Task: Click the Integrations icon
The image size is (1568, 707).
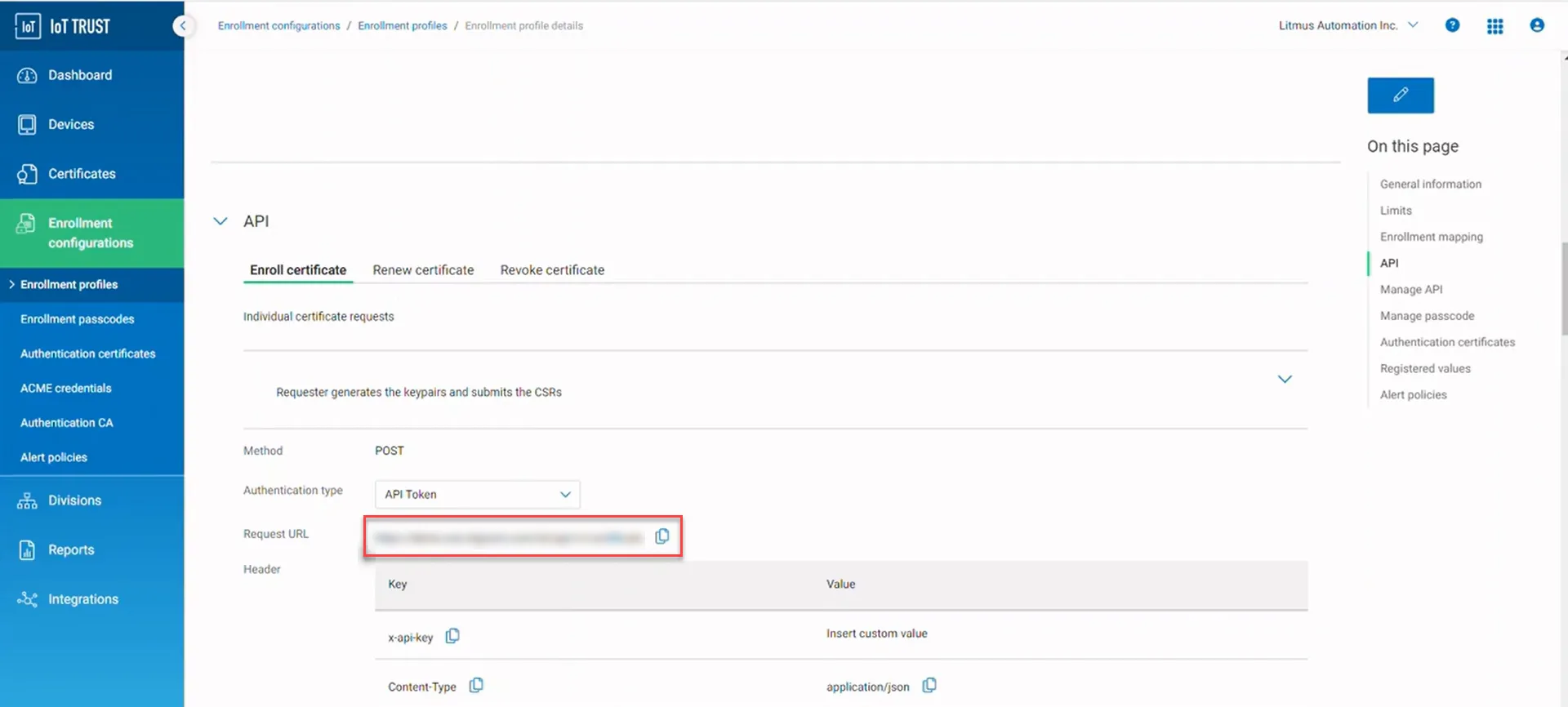Action: click(27, 599)
